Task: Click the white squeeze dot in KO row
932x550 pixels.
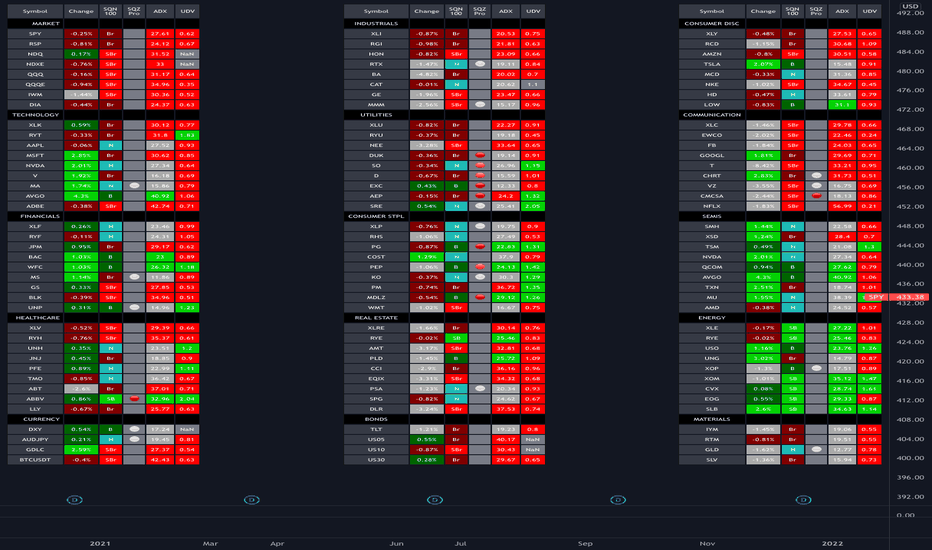Action: 480,276
